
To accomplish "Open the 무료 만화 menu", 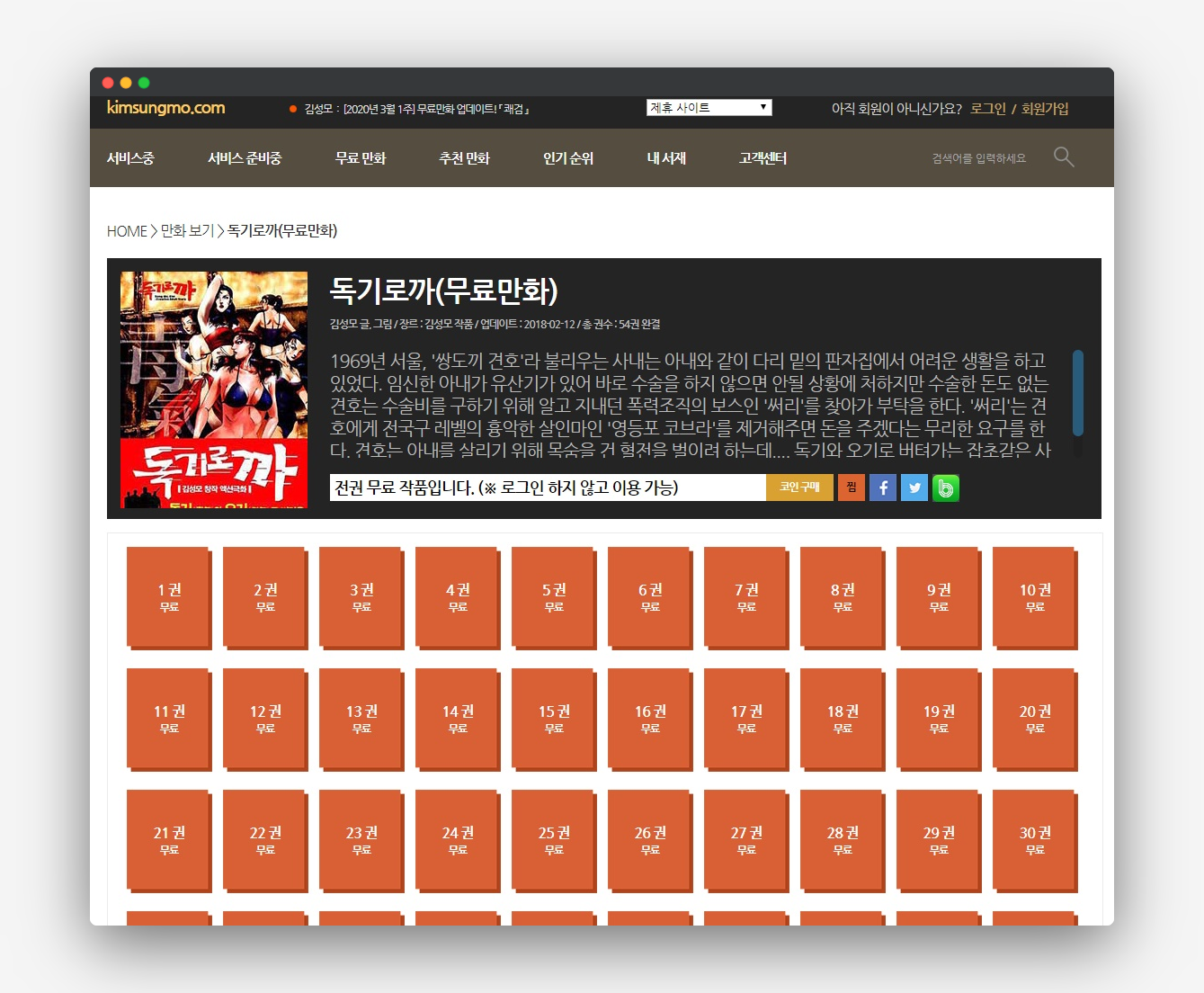I will coord(361,158).
